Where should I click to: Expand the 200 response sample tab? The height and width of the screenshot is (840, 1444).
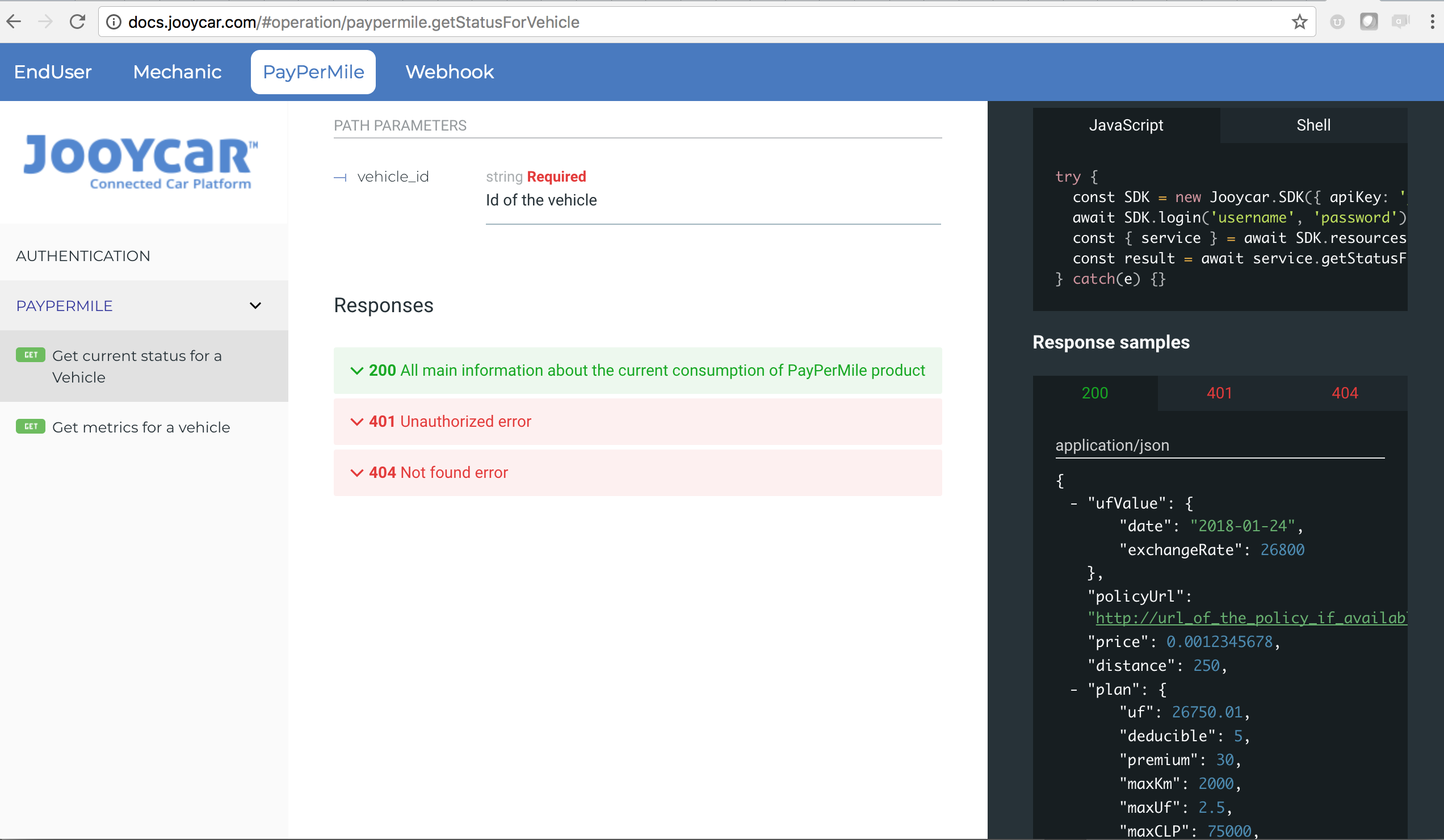point(1095,393)
